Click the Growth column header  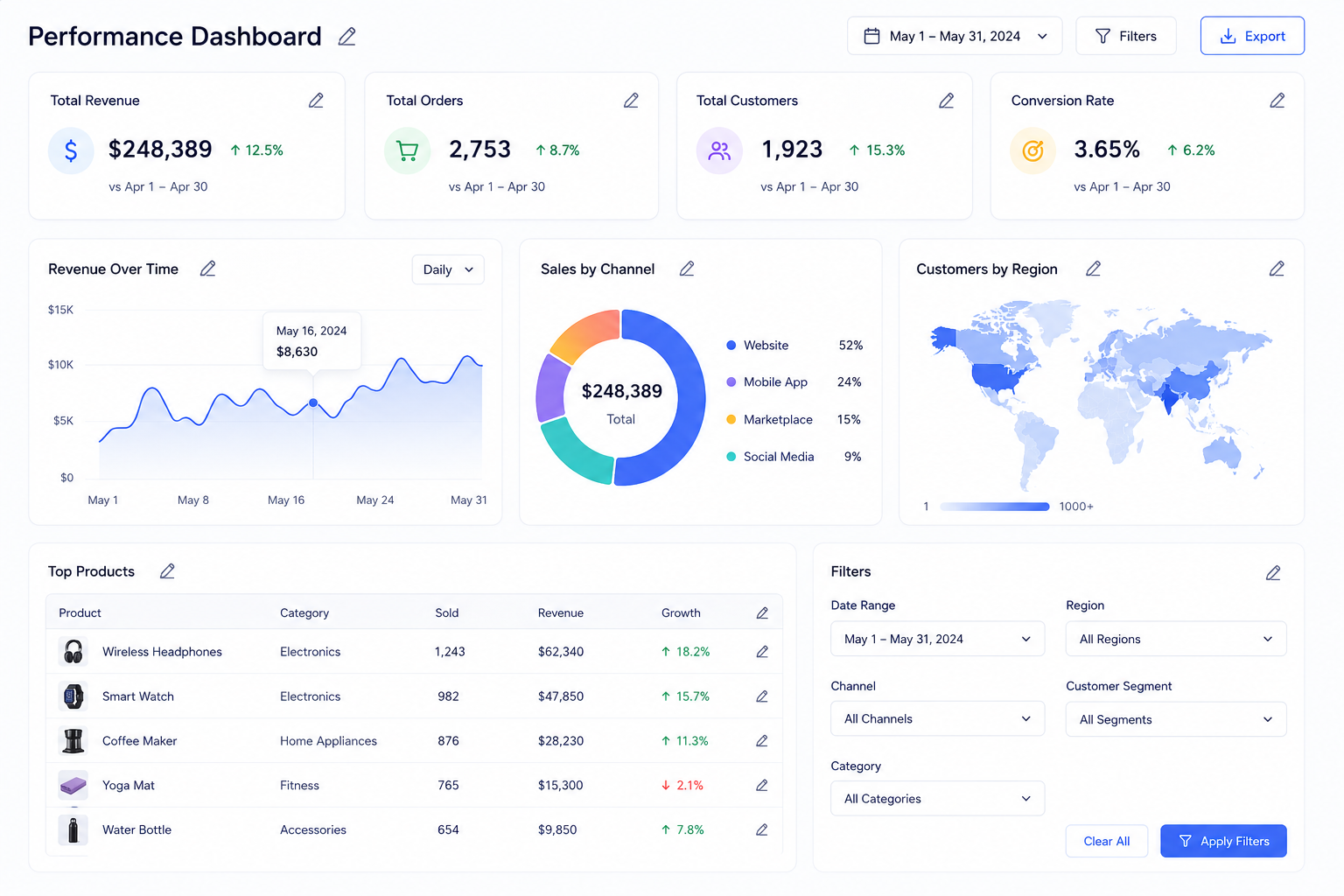(x=681, y=613)
